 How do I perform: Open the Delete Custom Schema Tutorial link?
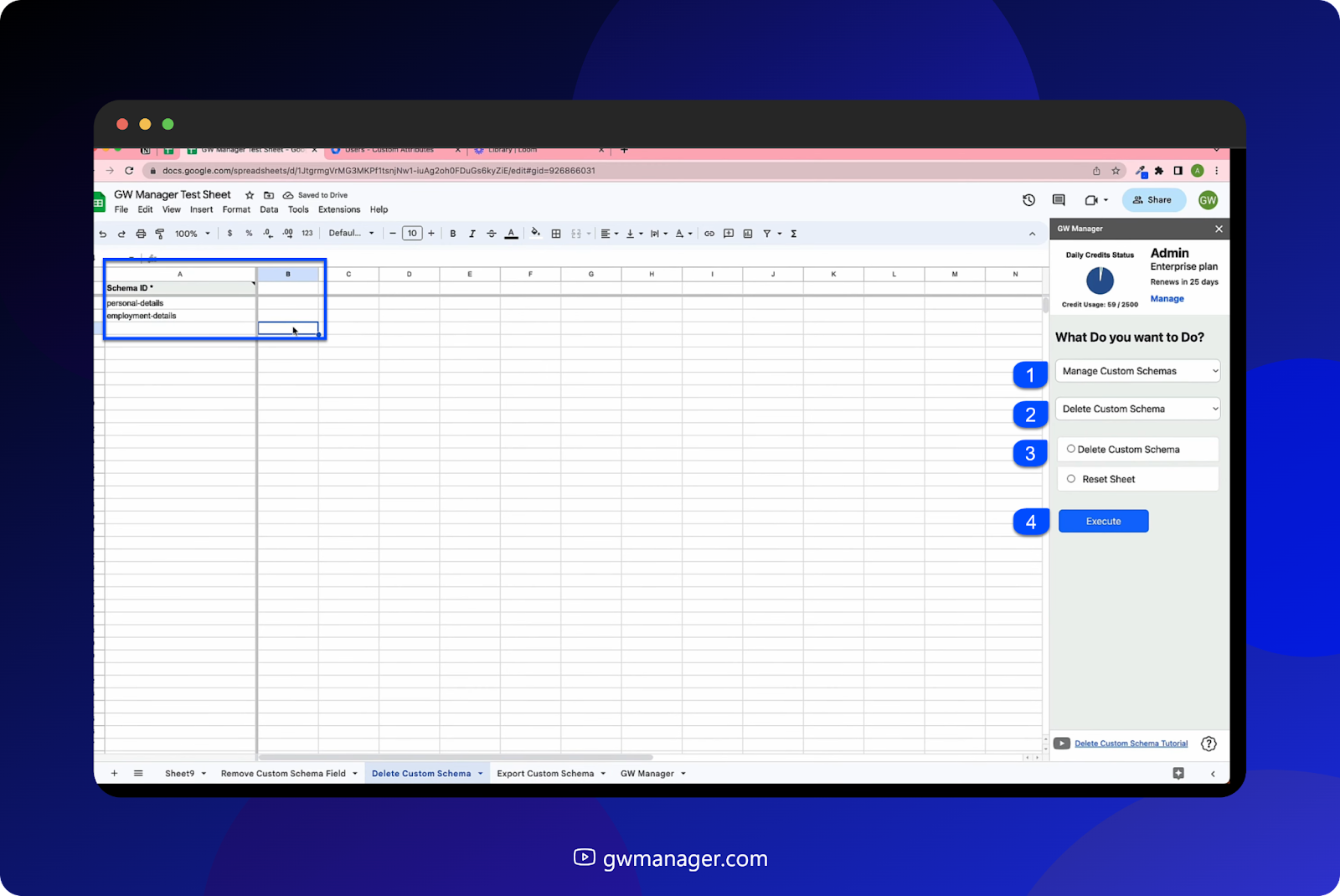pos(1131,744)
